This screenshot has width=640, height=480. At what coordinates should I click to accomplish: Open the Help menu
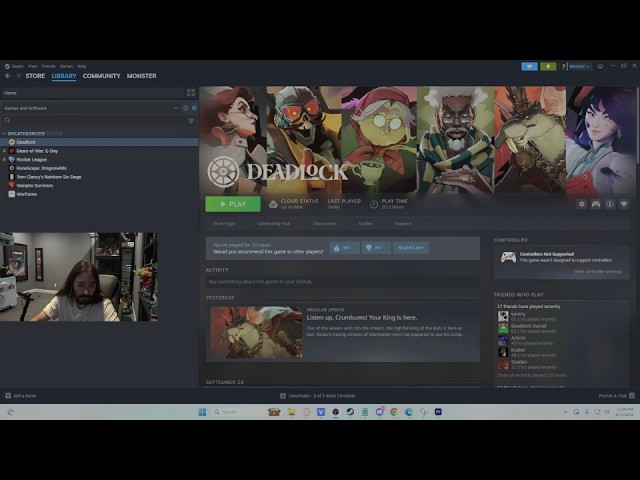(82, 66)
